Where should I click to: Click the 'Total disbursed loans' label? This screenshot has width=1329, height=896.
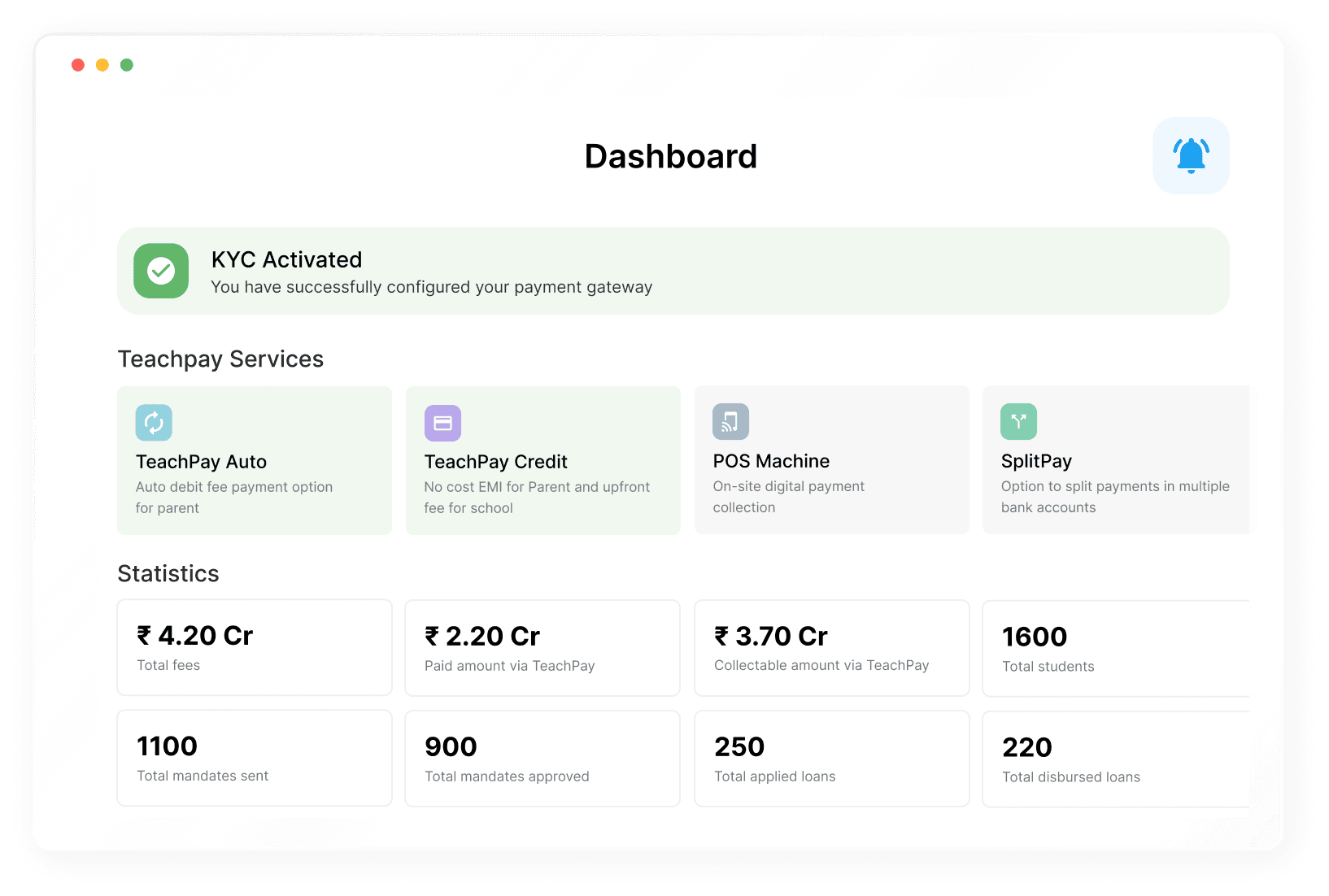(1071, 777)
